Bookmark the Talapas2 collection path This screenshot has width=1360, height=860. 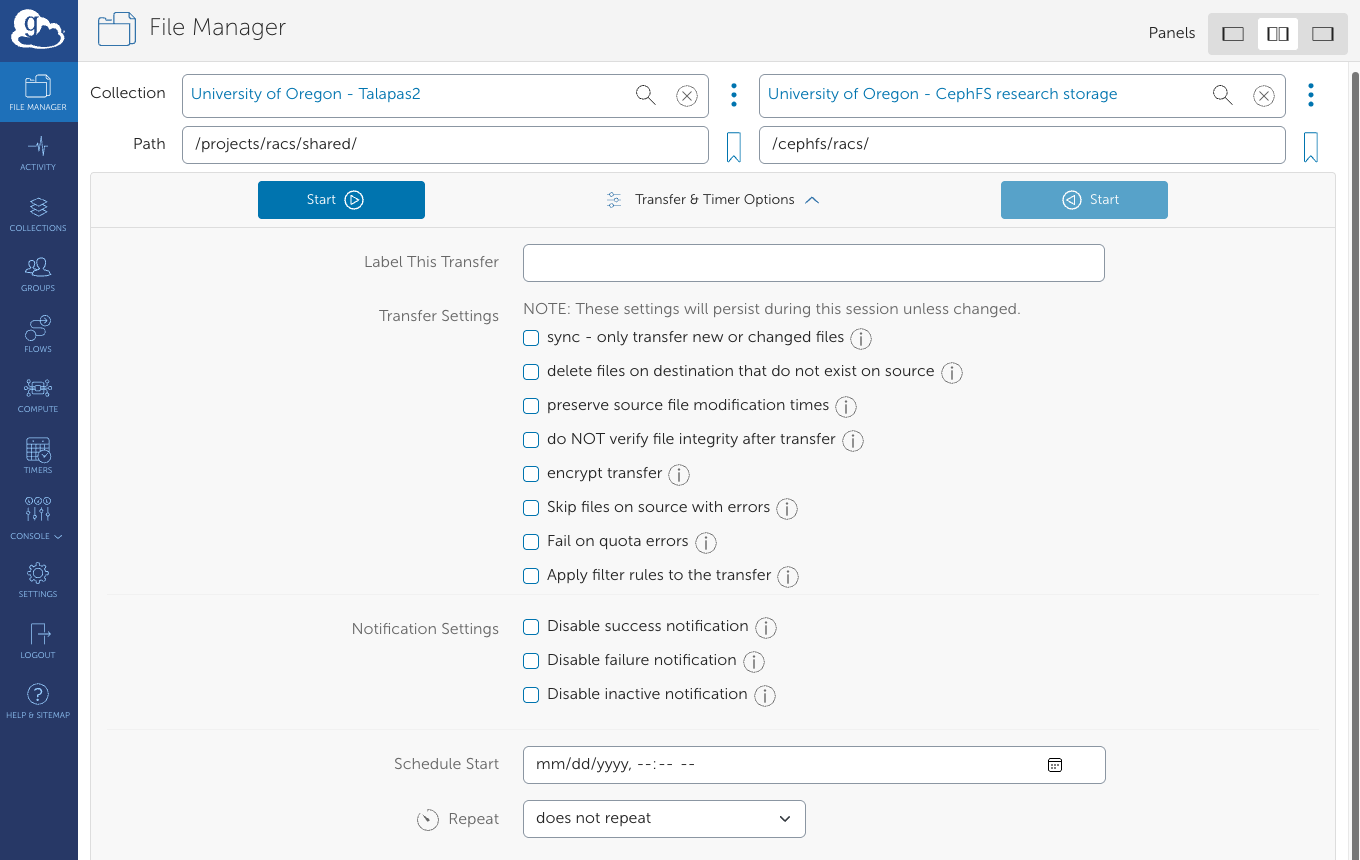(x=734, y=145)
